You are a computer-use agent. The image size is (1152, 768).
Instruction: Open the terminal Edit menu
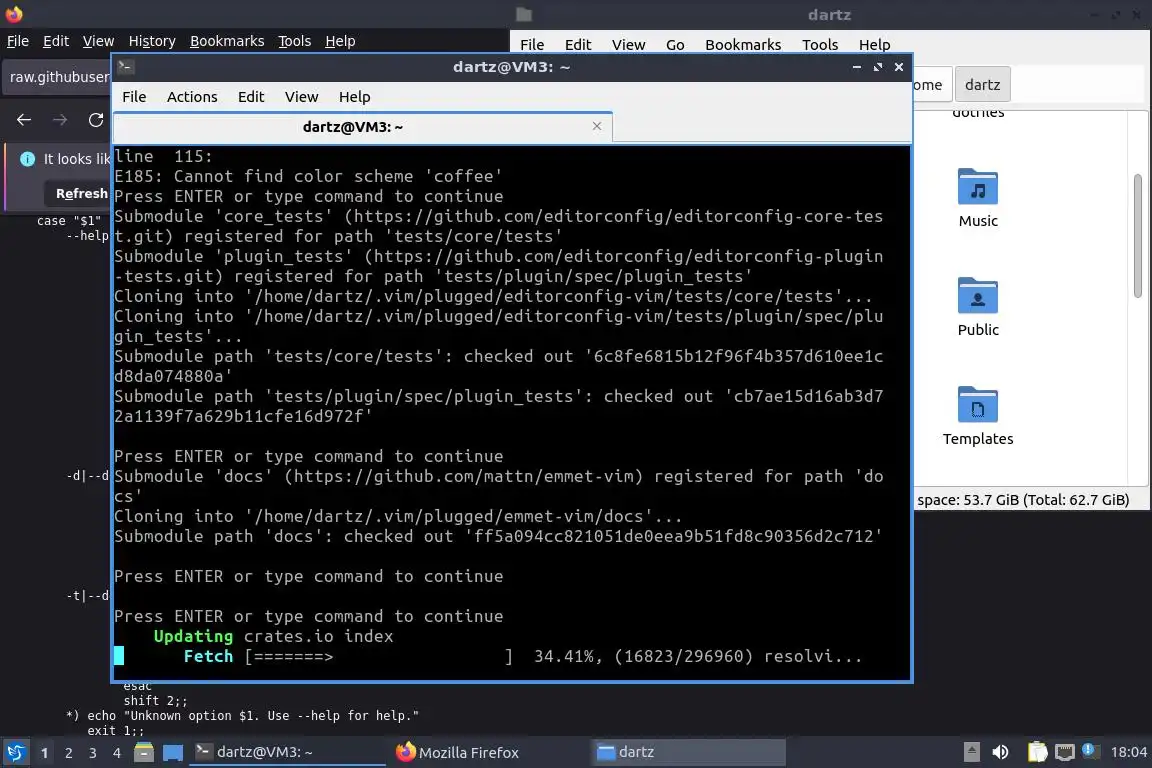pos(251,97)
